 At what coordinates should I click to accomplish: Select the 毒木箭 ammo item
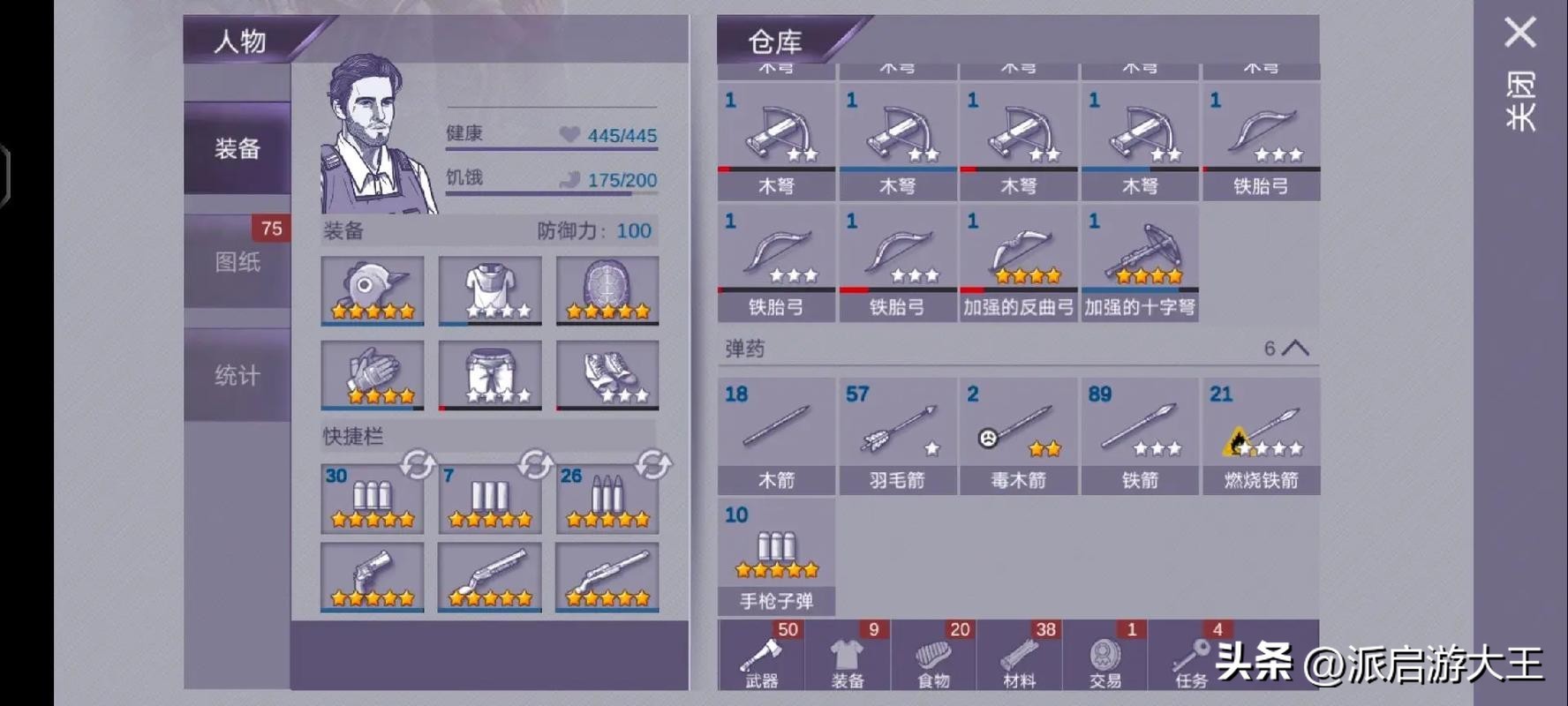point(1018,436)
